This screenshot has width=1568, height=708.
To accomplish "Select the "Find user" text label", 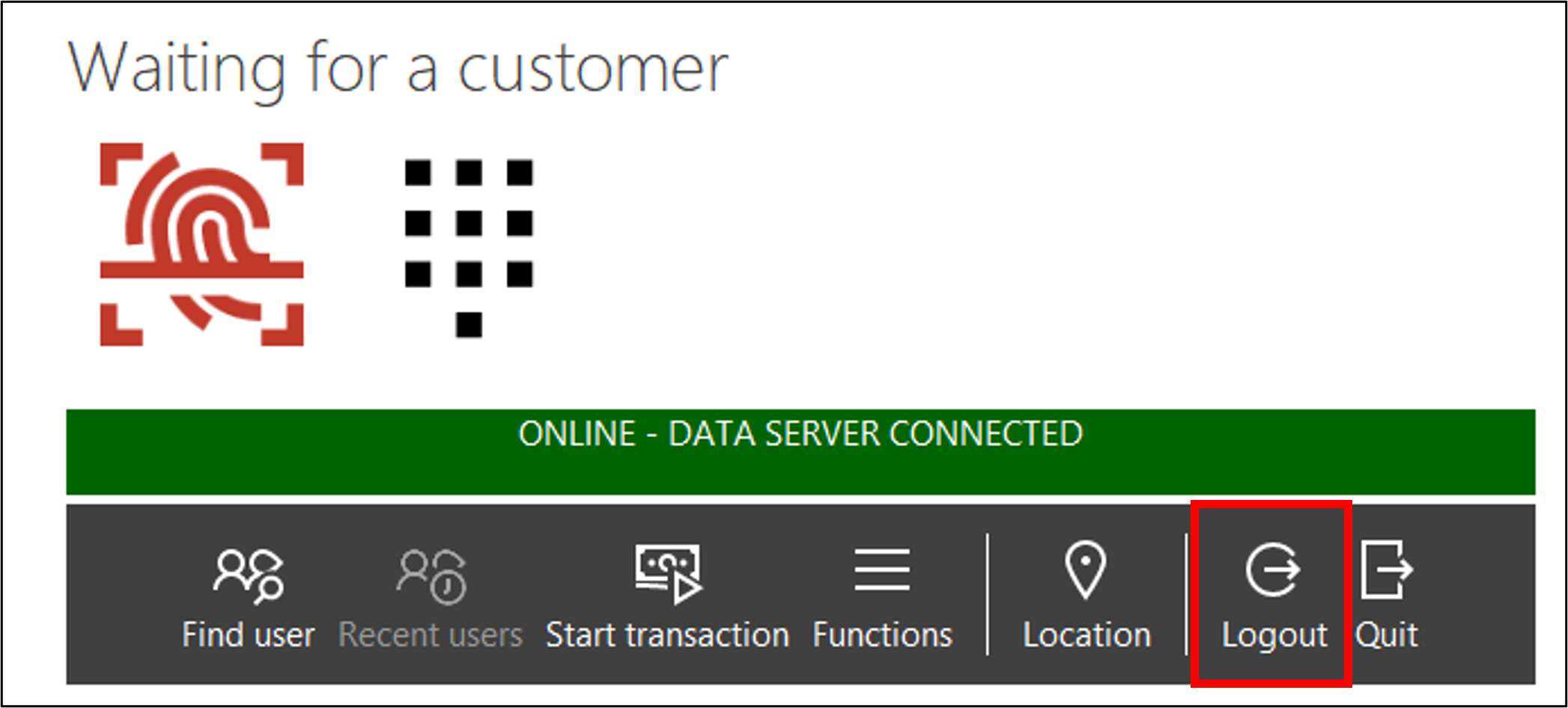I will (x=249, y=635).
